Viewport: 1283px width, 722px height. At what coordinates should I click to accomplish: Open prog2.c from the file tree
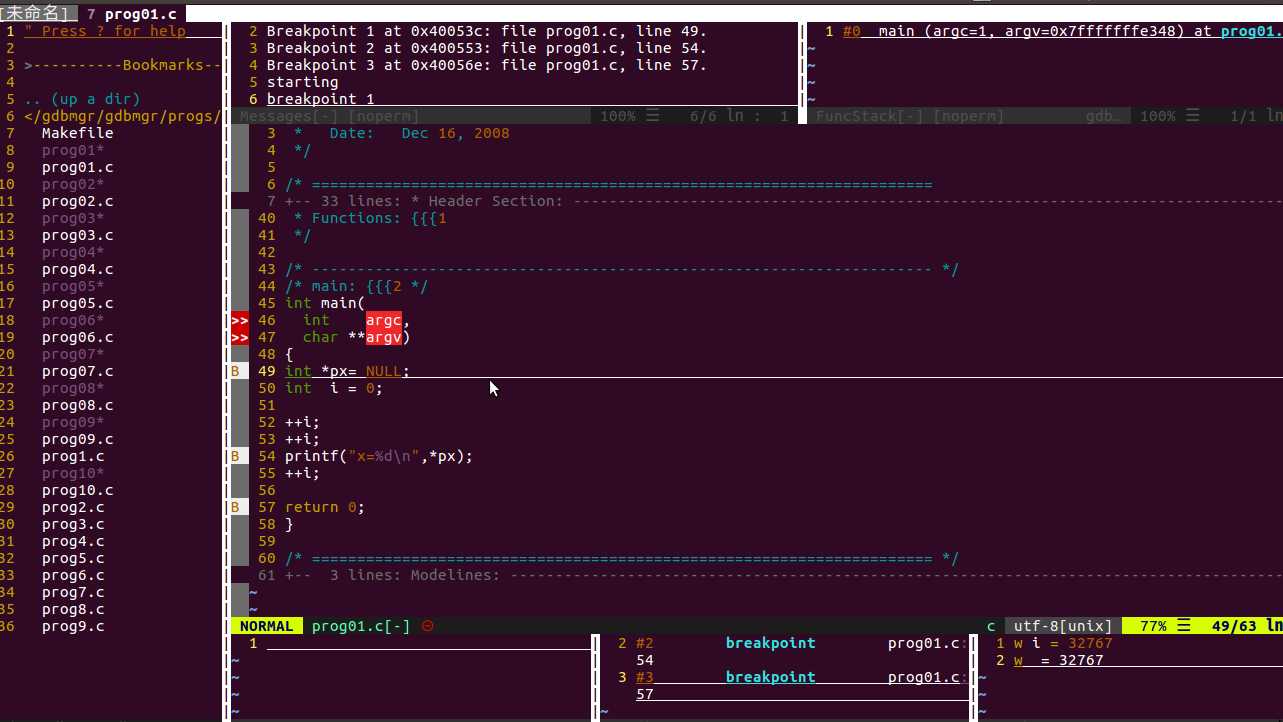pyautogui.click(x=73, y=507)
